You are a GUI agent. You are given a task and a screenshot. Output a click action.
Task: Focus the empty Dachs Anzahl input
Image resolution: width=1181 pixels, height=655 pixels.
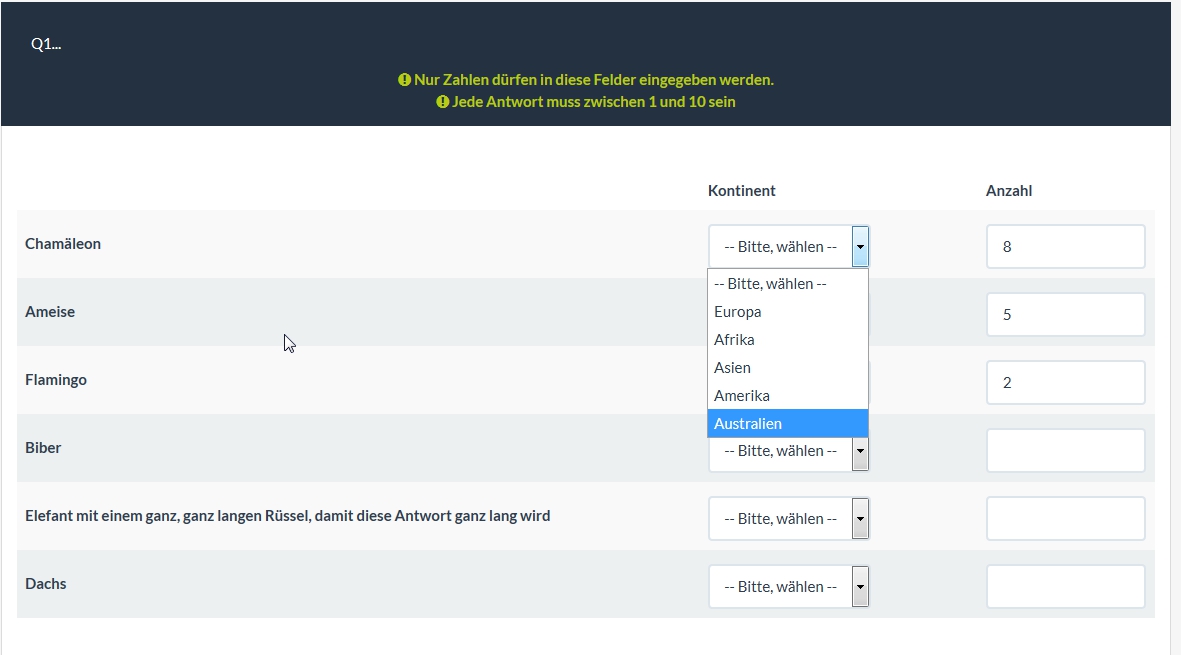tap(1065, 587)
